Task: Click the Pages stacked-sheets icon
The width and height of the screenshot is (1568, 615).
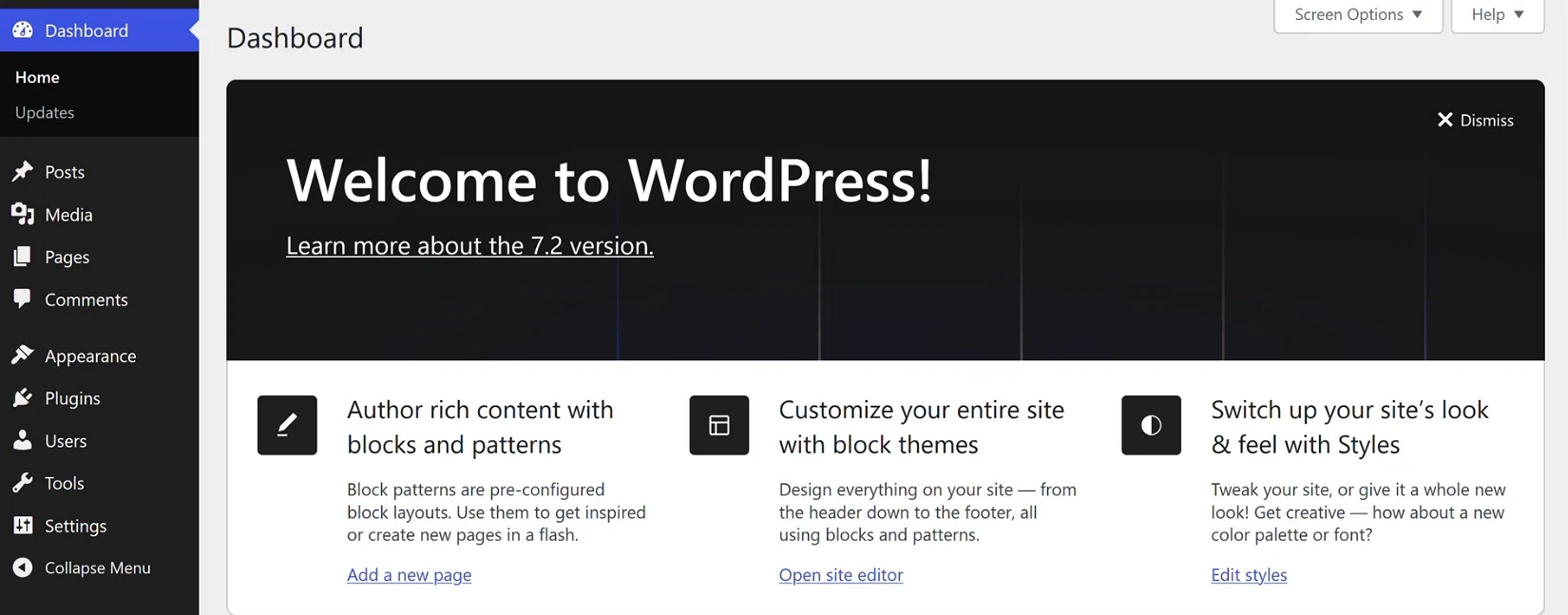Action: coord(23,257)
